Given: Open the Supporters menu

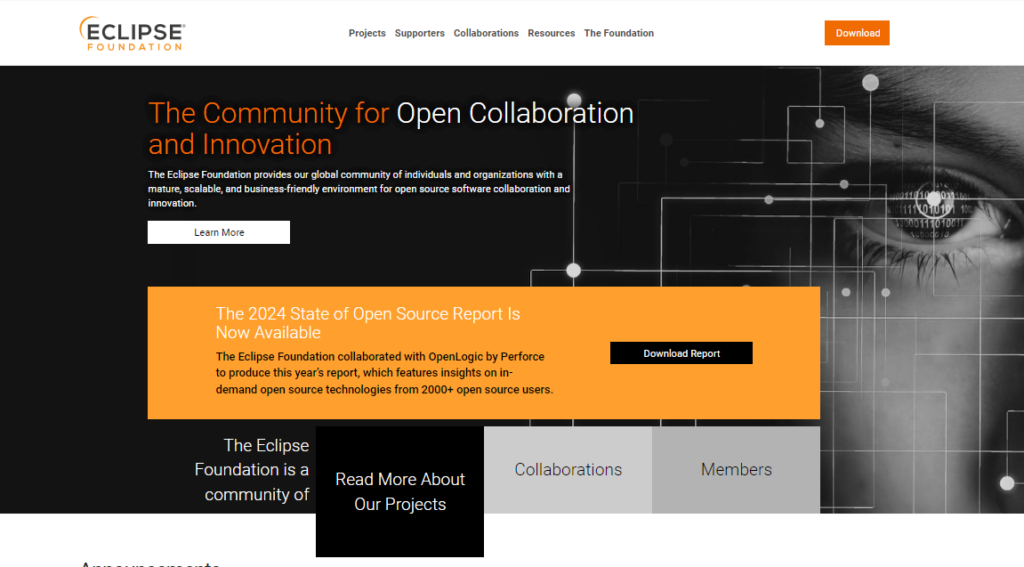Looking at the screenshot, I should click(419, 33).
